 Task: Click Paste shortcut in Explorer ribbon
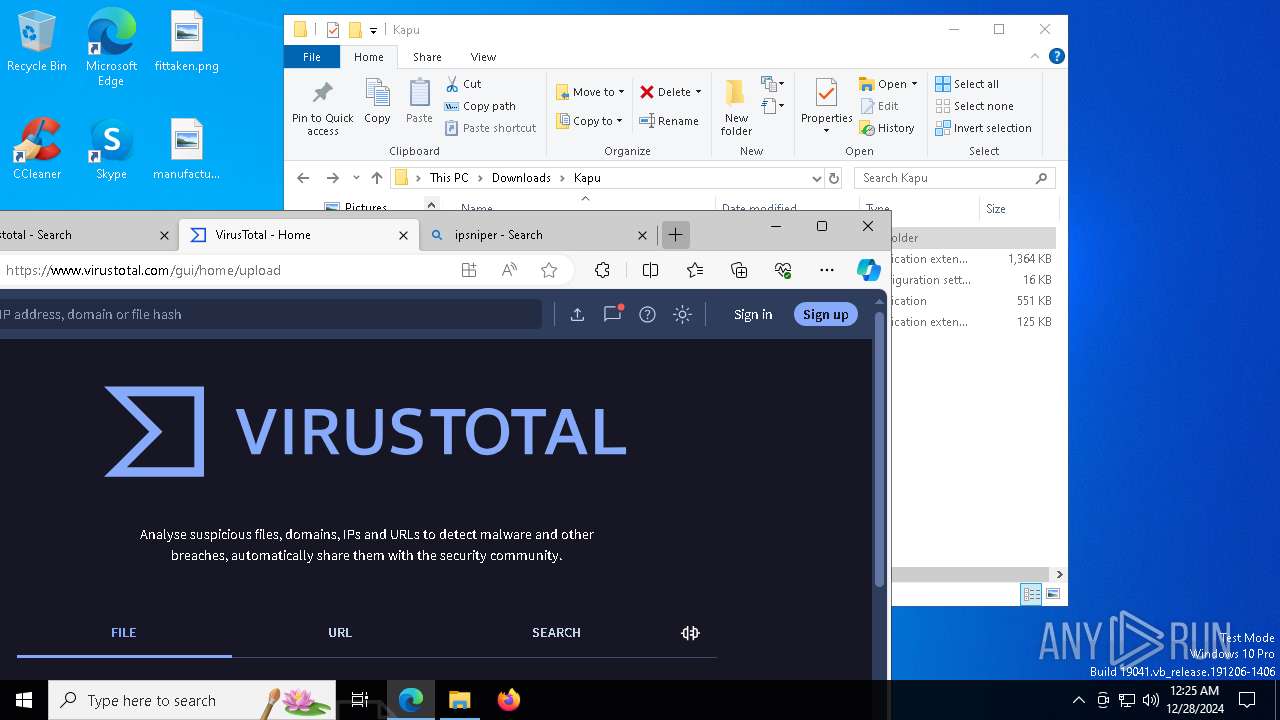tap(490, 128)
